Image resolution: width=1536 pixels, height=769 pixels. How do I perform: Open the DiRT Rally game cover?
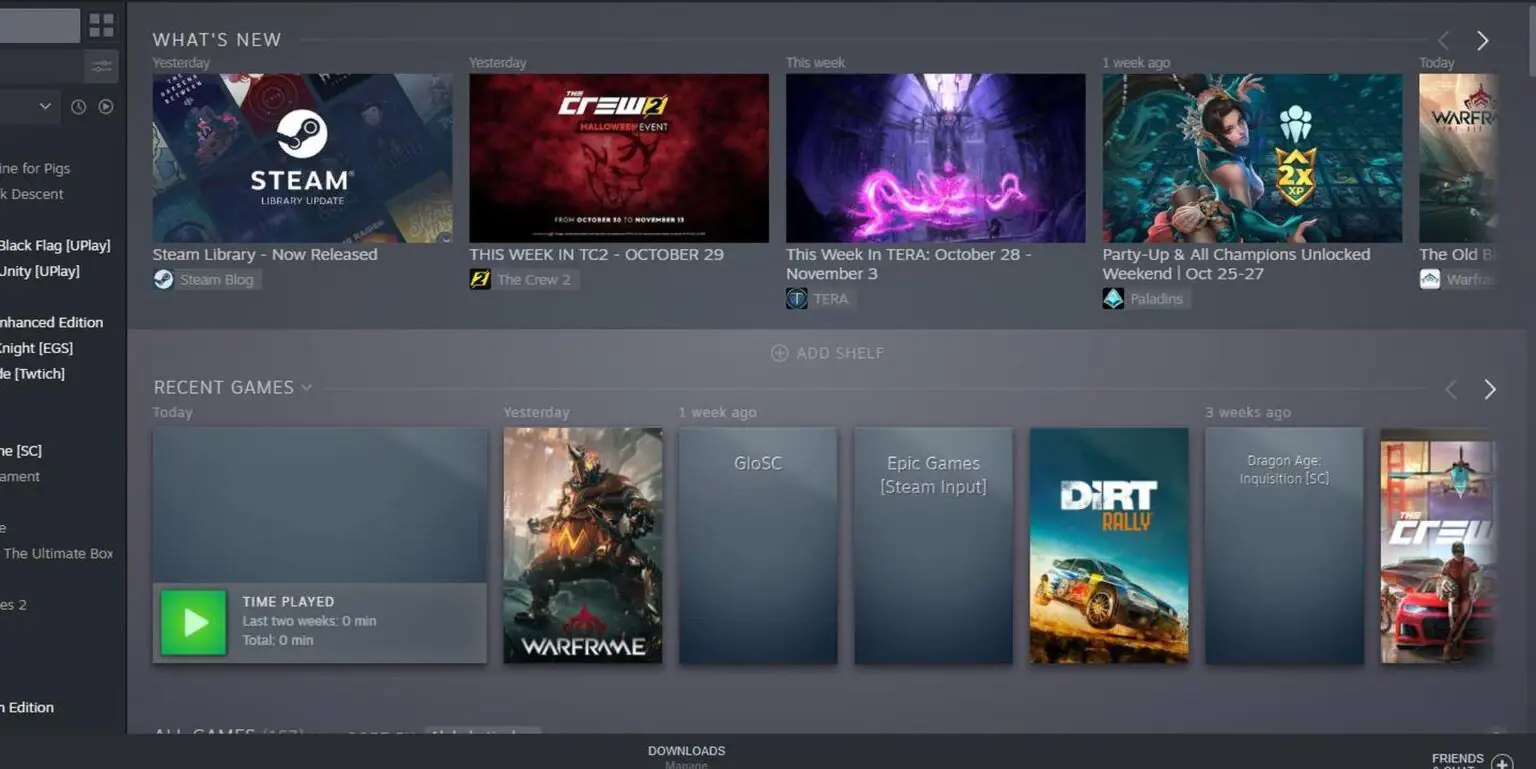tap(1109, 546)
